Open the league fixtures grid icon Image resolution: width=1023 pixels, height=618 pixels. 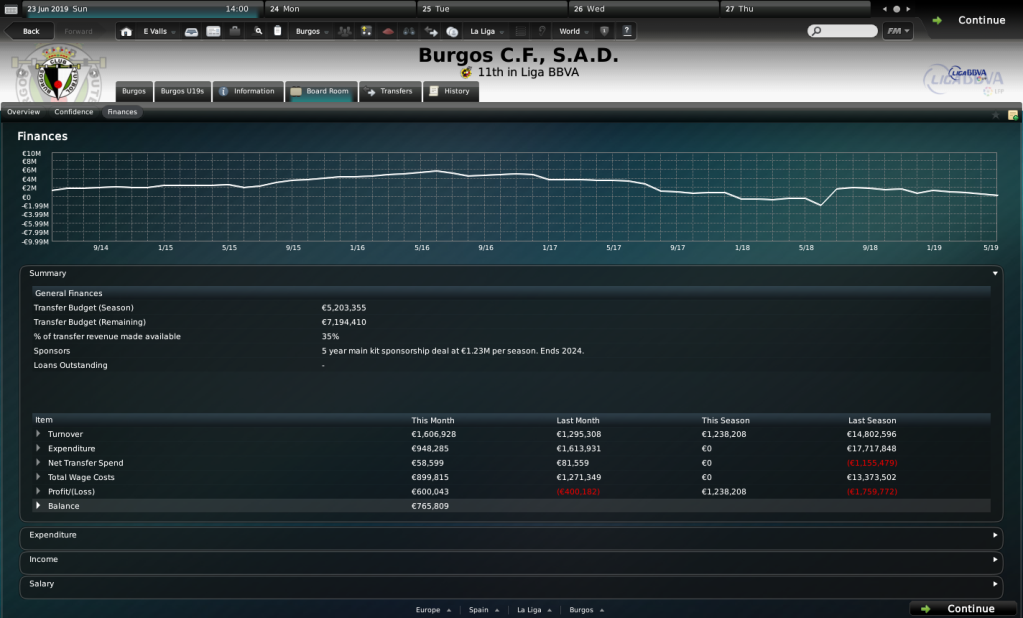(521, 31)
